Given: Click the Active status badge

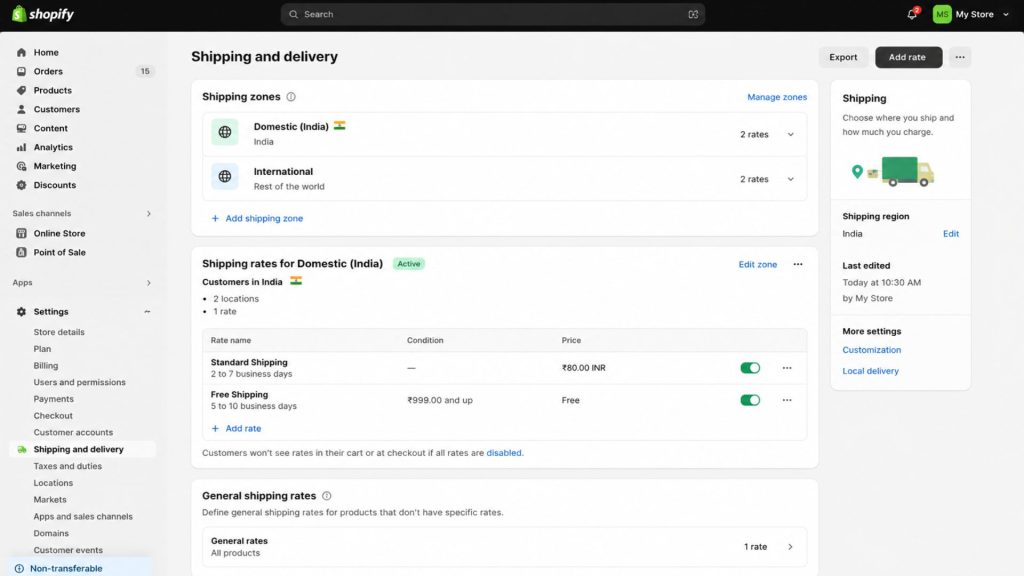Looking at the screenshot, I should [409, 264].
